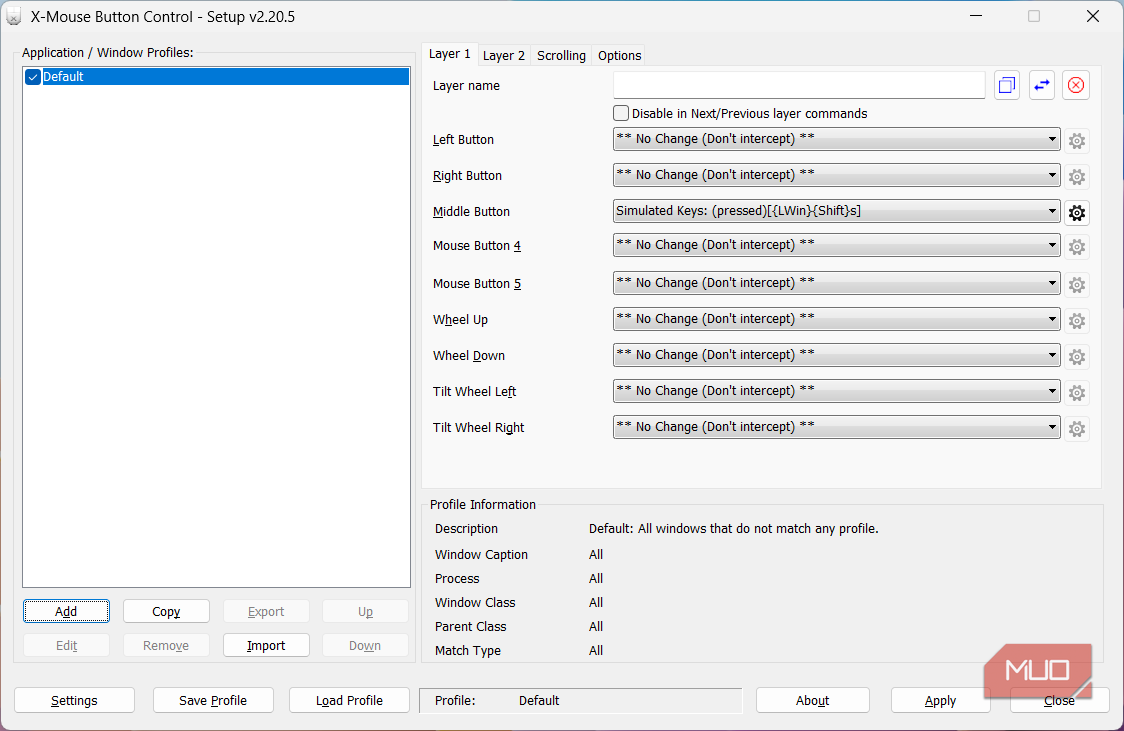This screenshot has width=1124, height=731.
Task: Expand the Tilt Wheel Left dropdown
Action: (x=837, y=391)
